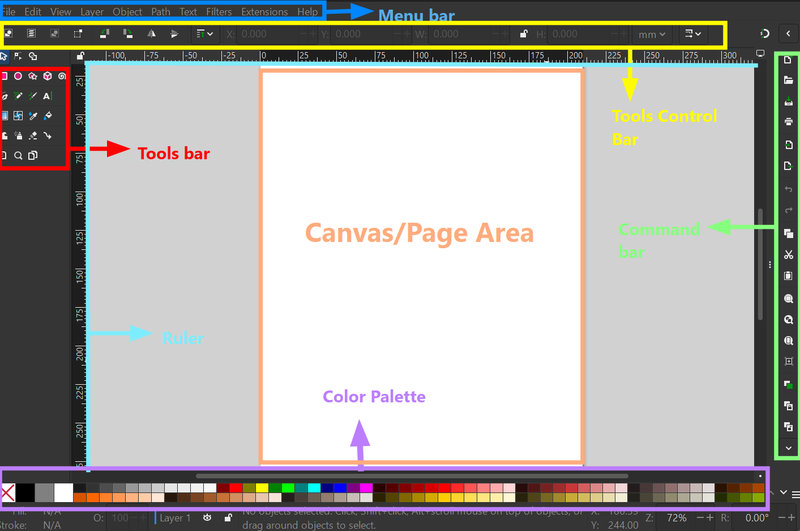Image resolution: width=800 pixels, height=531 pixels.
Task: Click the Cut scissors icon
Action: pos(788,255)
